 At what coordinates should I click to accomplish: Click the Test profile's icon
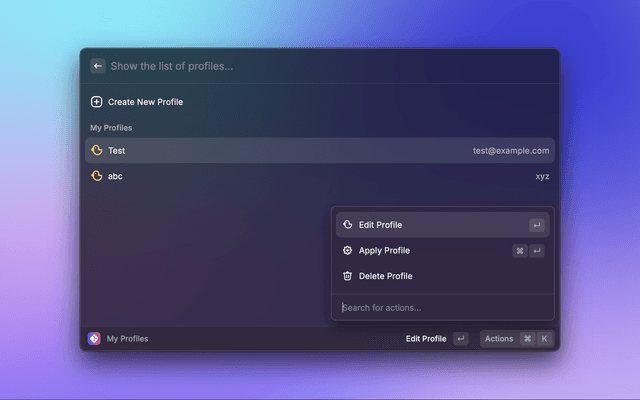coord(97,150)
